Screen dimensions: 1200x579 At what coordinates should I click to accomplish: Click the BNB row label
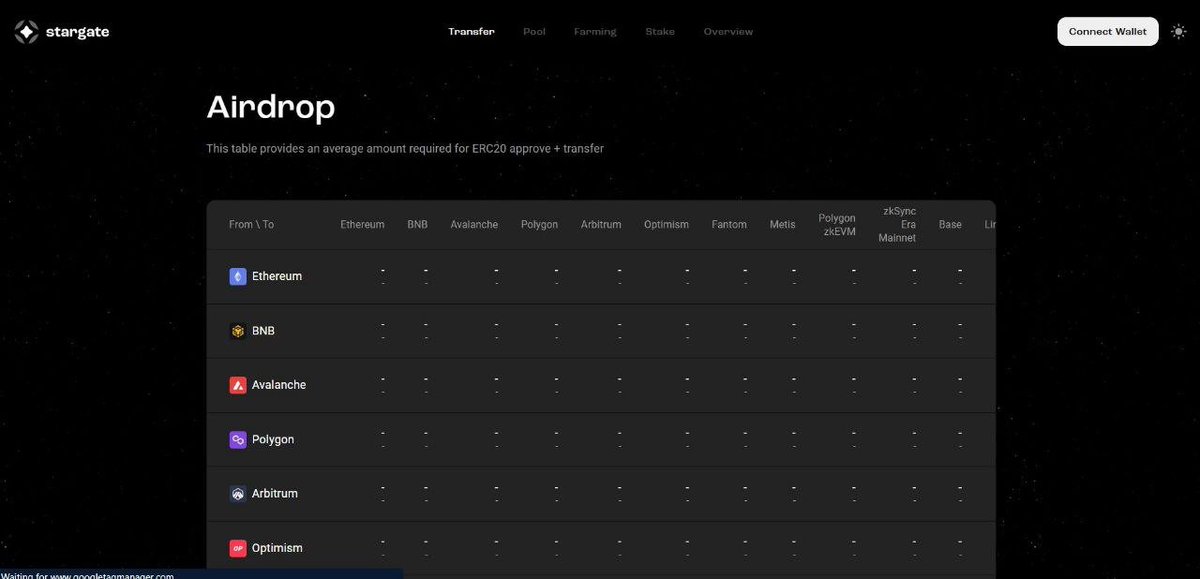coord(263,331)
